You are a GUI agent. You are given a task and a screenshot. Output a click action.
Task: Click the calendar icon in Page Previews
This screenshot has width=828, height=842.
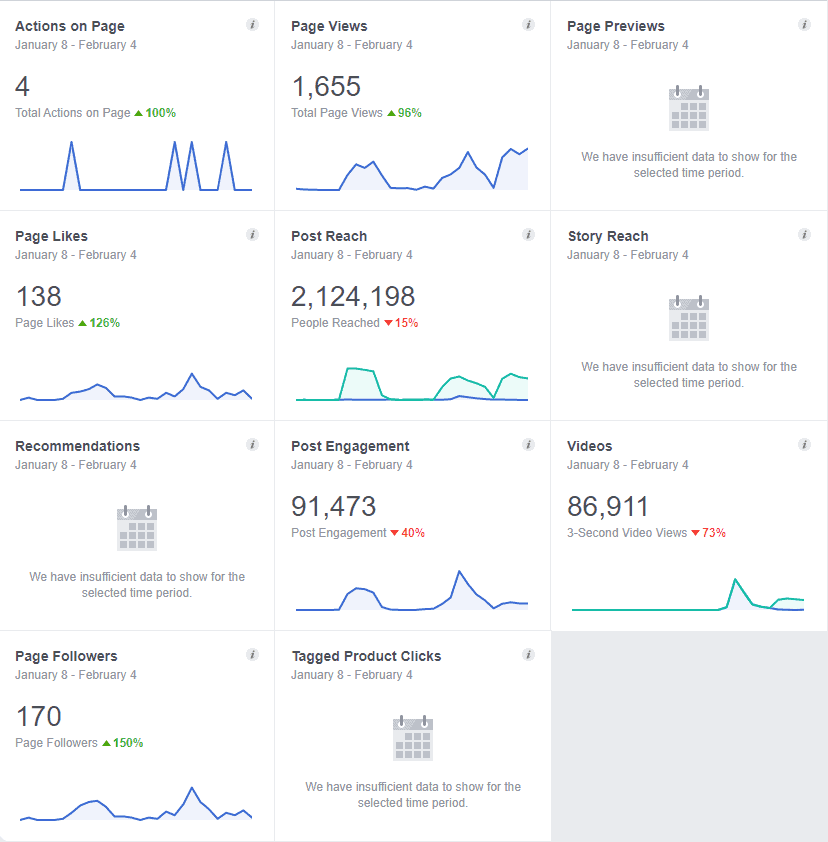coord(689,108)
